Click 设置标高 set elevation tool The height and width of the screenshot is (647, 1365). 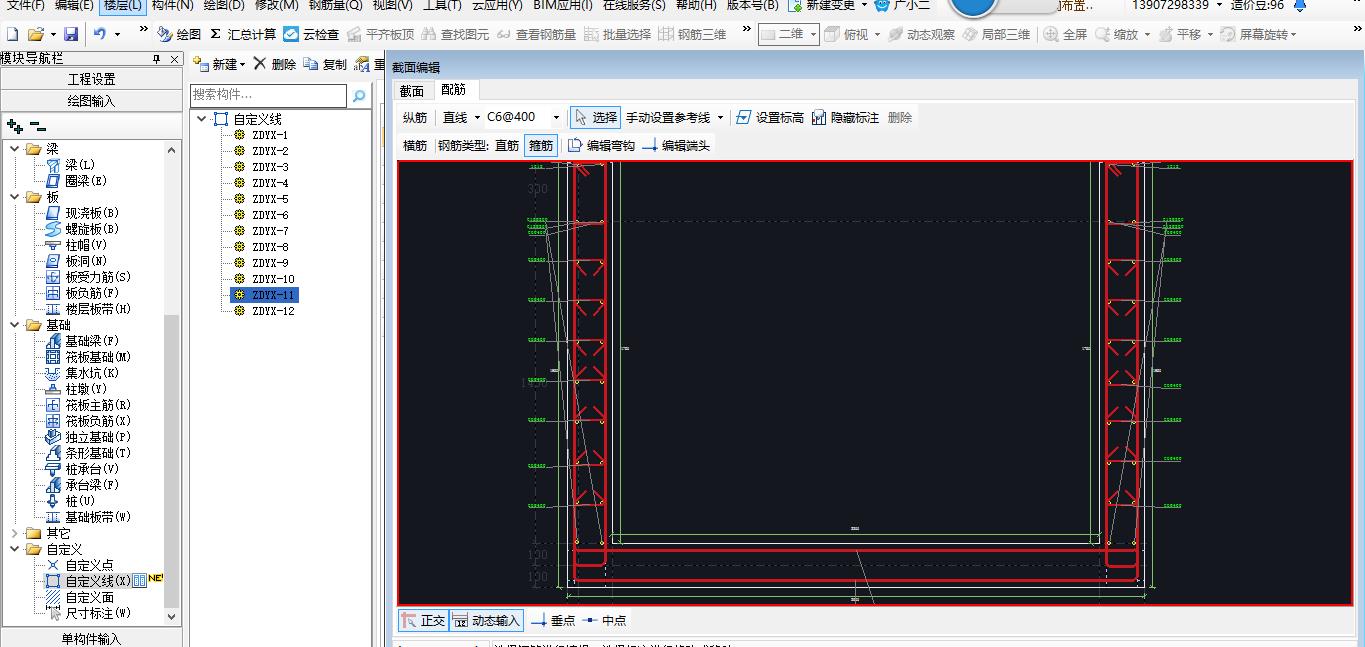pyautogui.click(x=769, y=117)
